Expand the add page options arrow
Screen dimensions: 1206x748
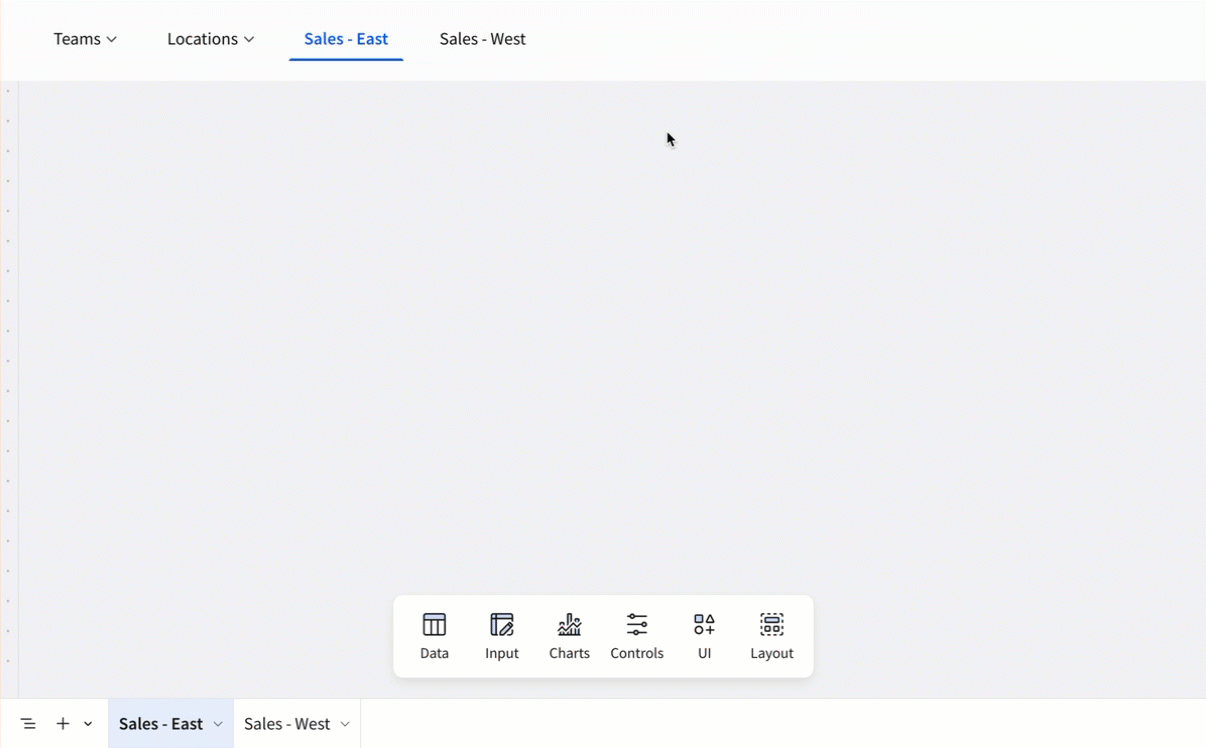(88, 724)
